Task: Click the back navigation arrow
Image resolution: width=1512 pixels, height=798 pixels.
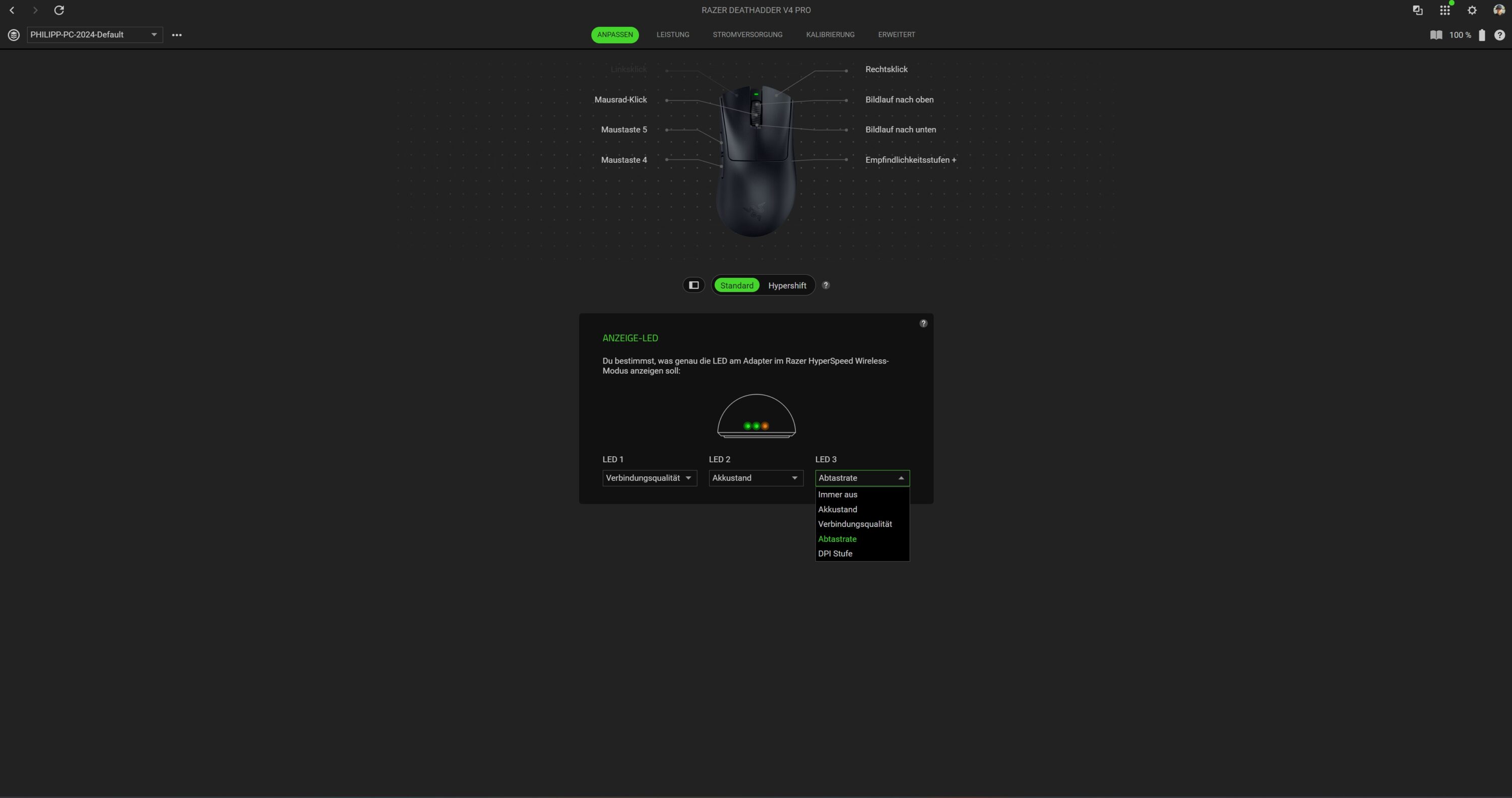Action: pos(12,11)
